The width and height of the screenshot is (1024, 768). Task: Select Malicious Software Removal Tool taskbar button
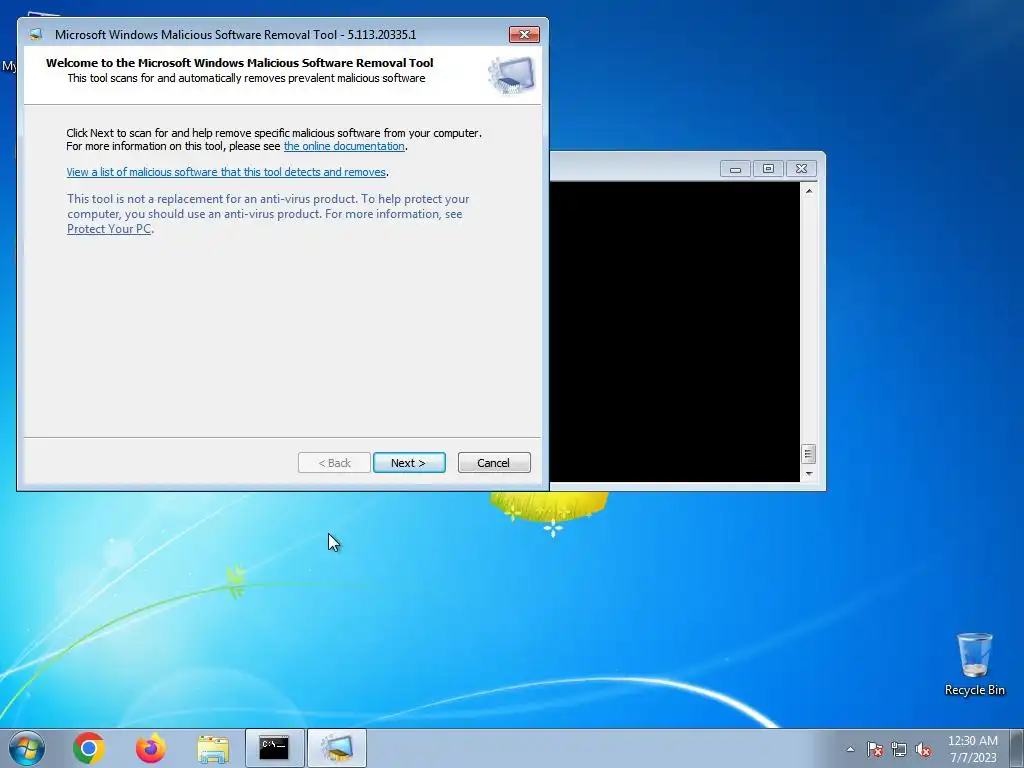click(x=336, y=748)
